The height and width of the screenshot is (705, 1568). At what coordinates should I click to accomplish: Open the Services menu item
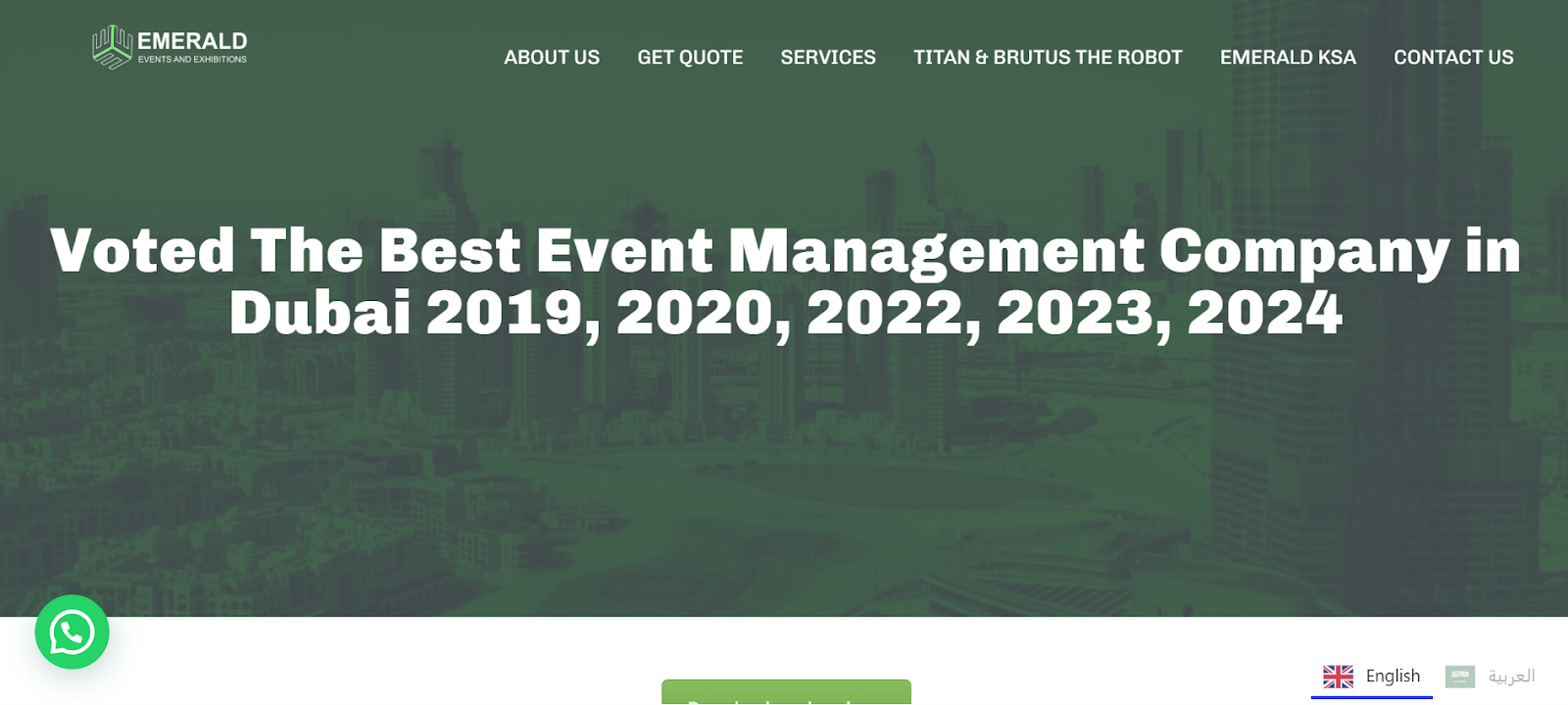pyautogui.click(x=828, y=58)
